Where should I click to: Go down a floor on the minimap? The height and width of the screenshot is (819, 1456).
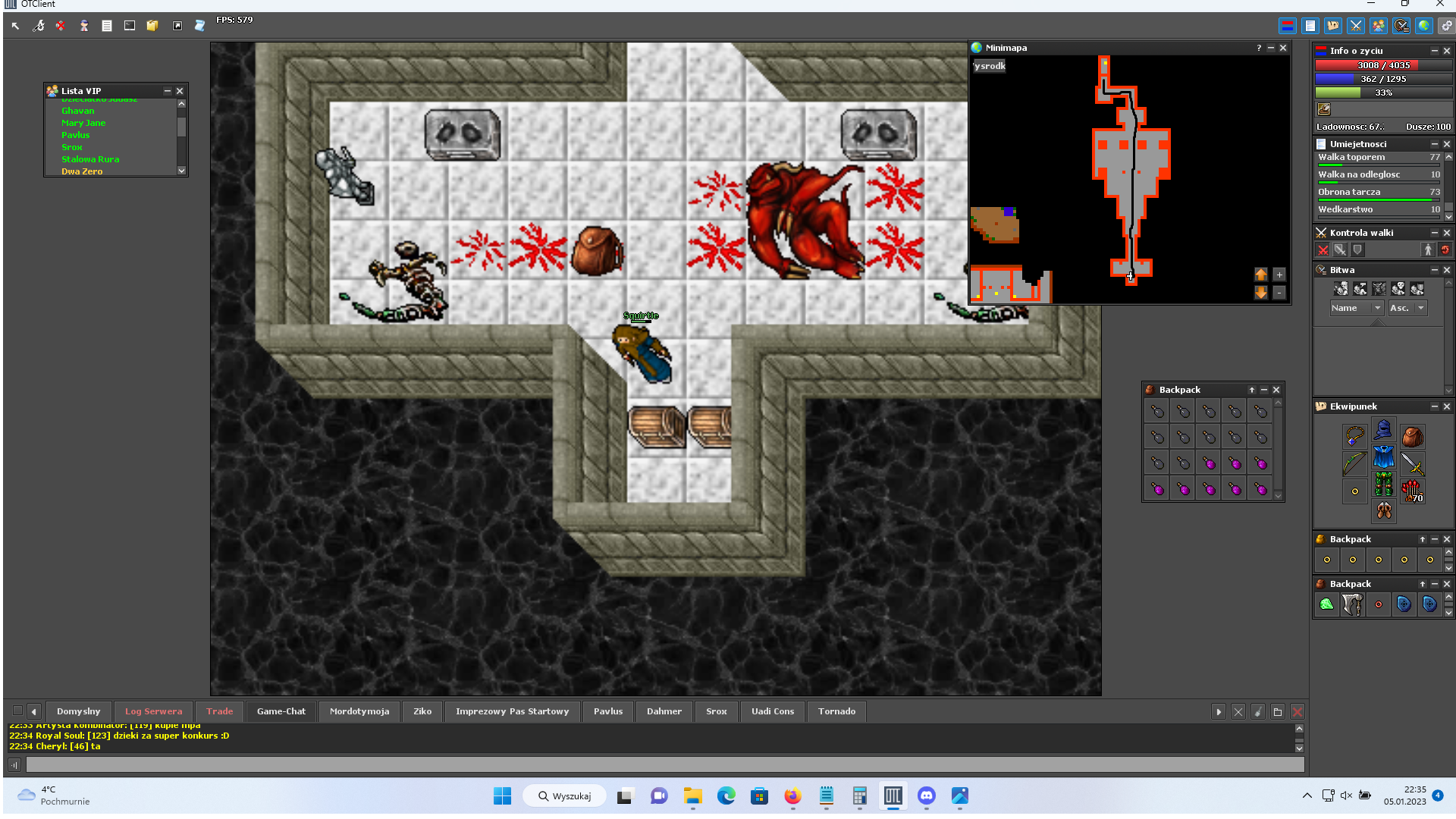(x=1261, y=293)
